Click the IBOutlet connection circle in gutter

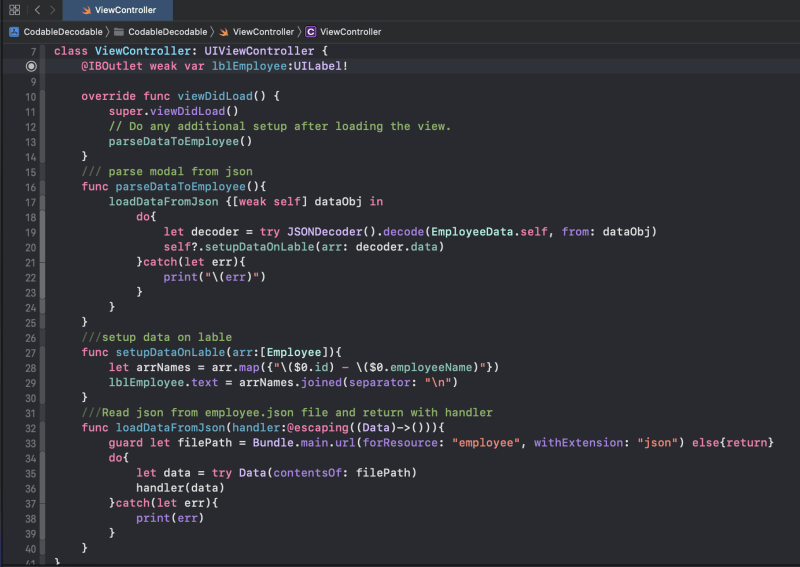pyautogui.click(x=31, y=66)
